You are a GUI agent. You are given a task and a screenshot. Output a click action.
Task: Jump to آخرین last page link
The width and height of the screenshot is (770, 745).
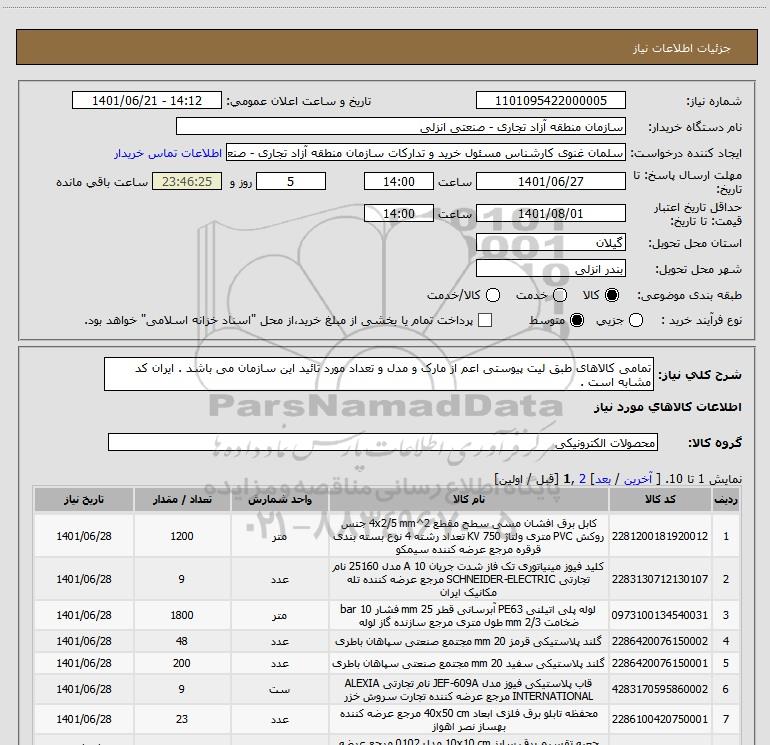(637, 479)
